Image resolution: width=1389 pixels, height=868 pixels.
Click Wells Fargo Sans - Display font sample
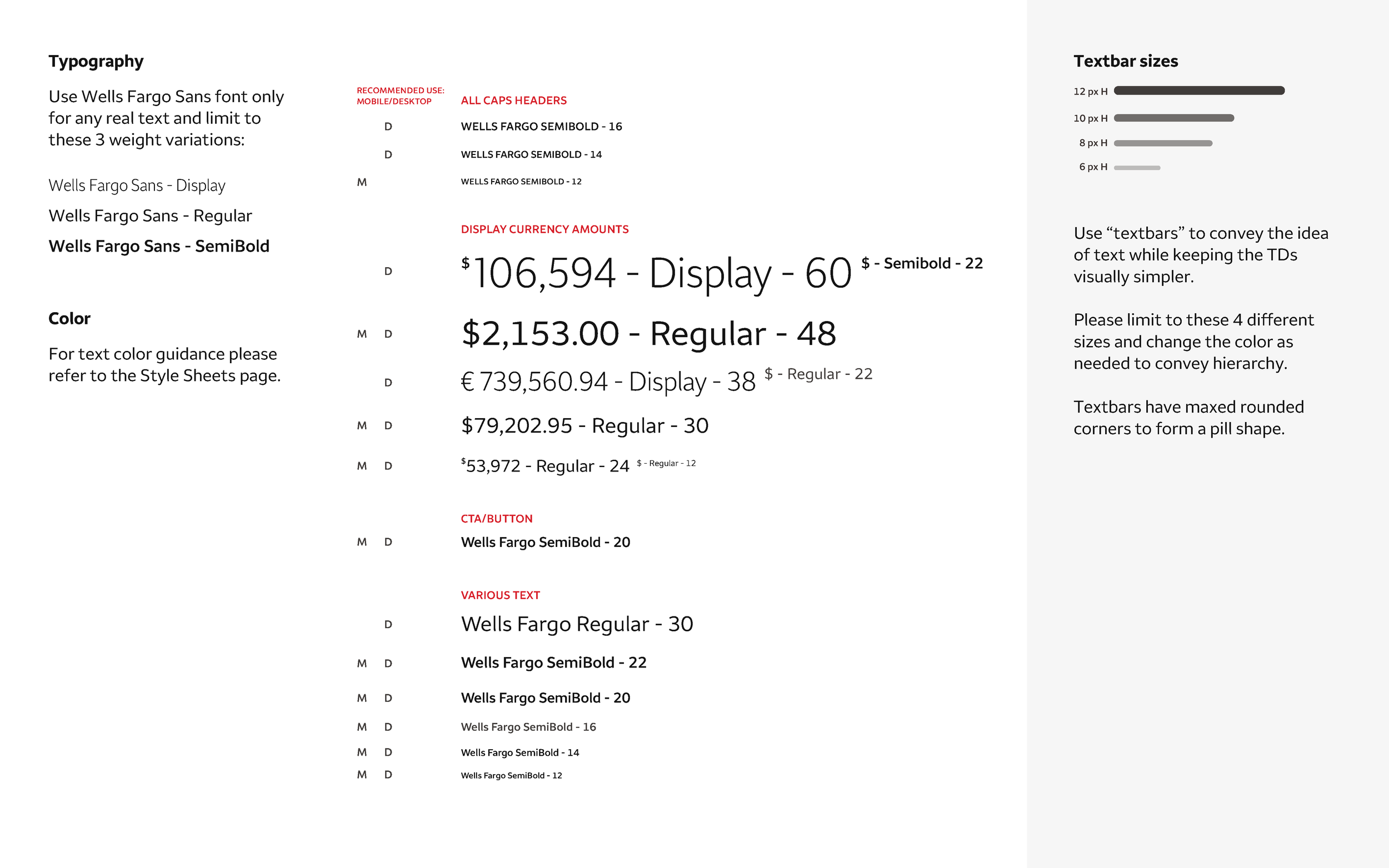point(137,186)
